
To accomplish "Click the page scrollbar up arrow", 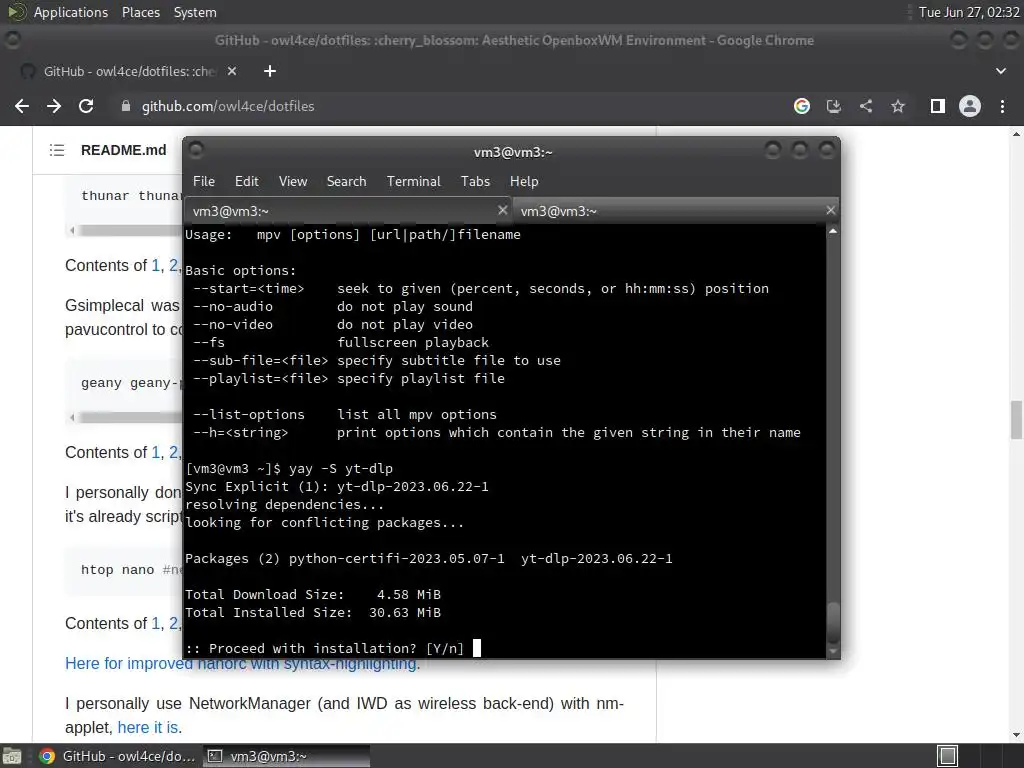I will 1016,134.
